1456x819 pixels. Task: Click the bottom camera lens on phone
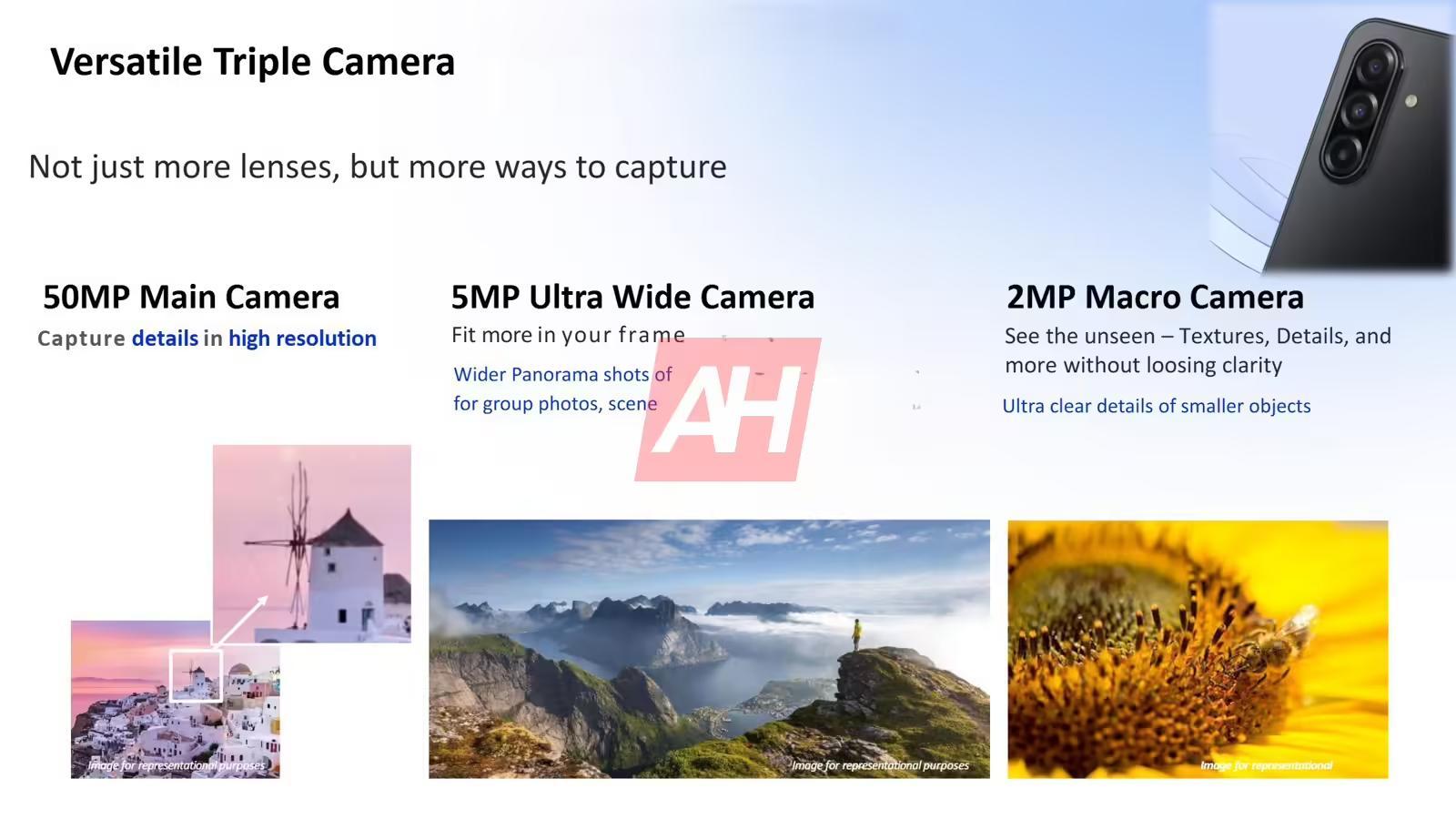1342,155
